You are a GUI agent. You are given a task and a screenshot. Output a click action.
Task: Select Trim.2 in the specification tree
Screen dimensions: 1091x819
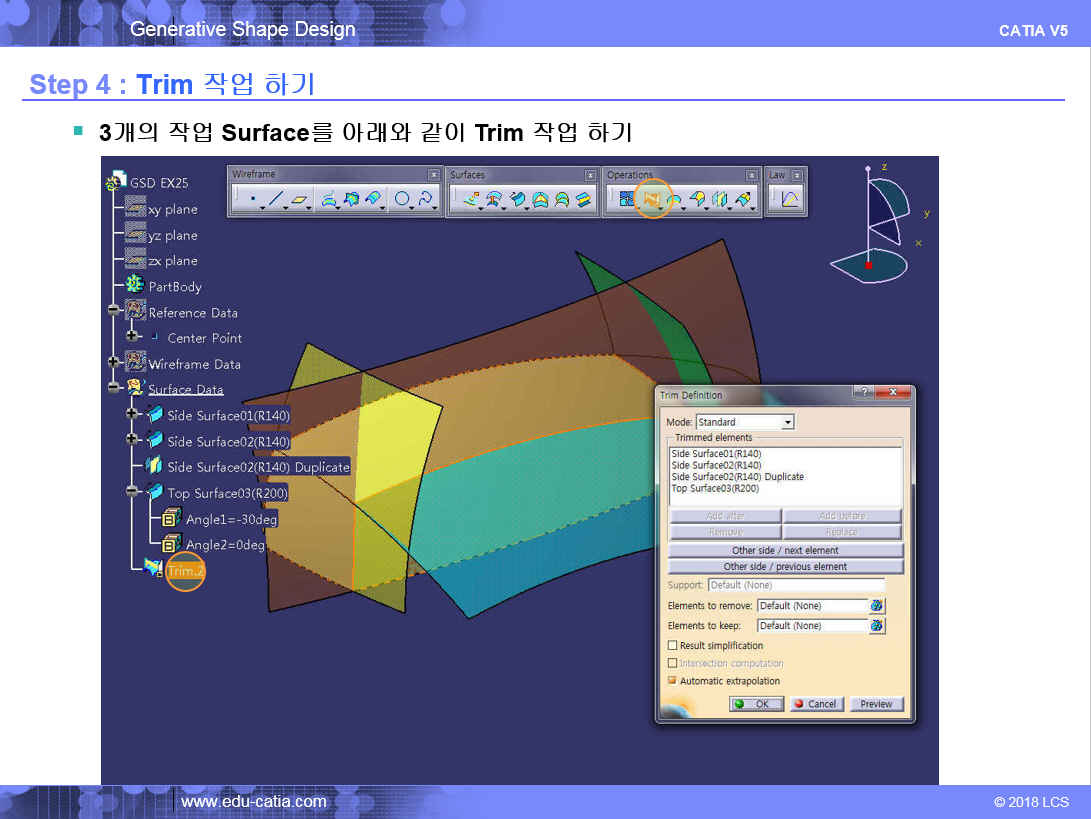tap(185, 571)
